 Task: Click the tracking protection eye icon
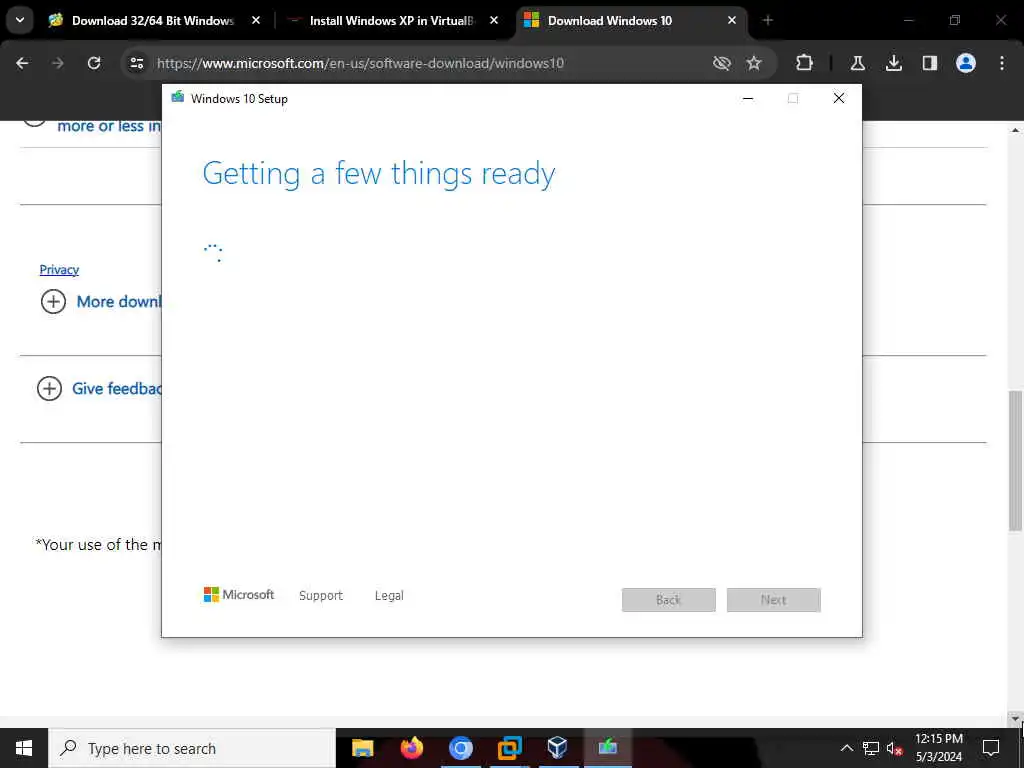[x=722, y=63]
